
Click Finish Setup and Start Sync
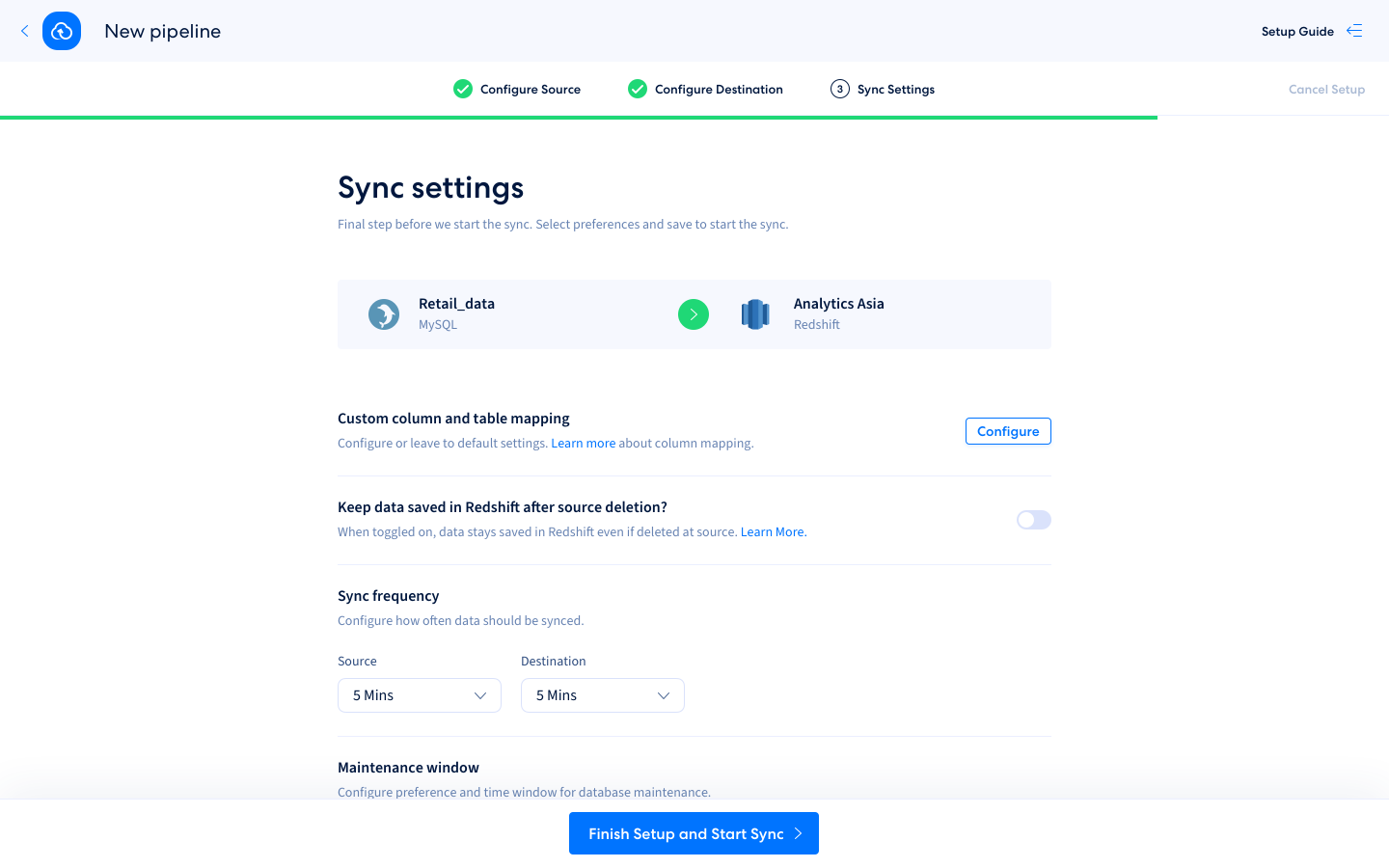coord(694,833)
